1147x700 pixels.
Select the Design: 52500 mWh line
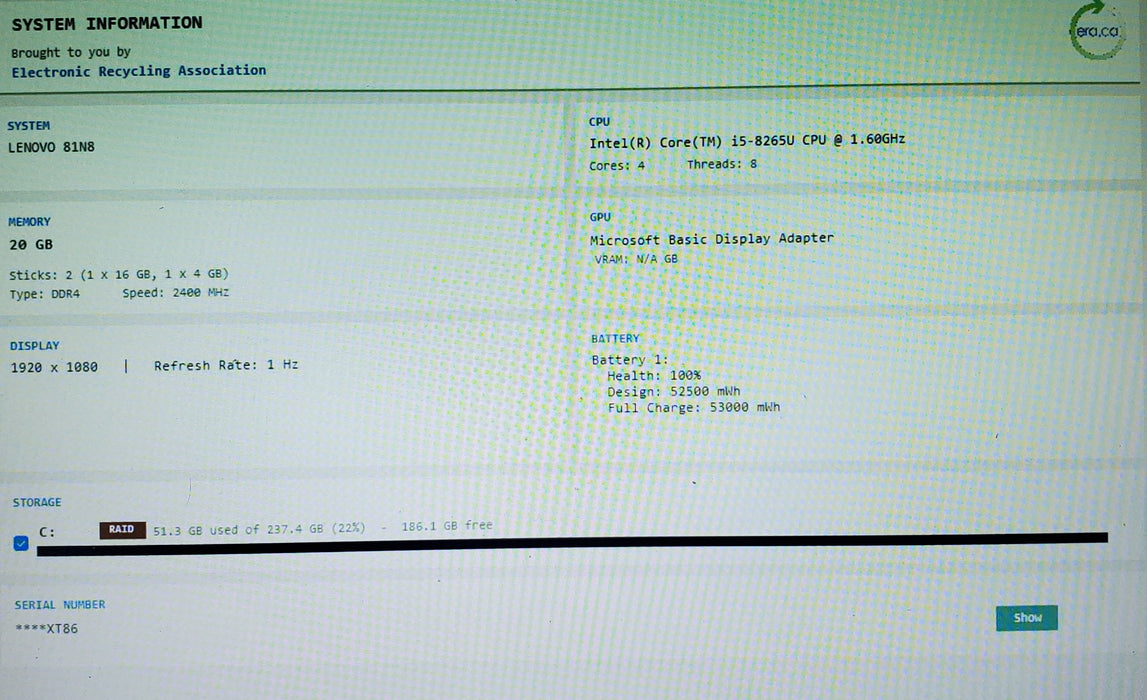pos(674,391)
